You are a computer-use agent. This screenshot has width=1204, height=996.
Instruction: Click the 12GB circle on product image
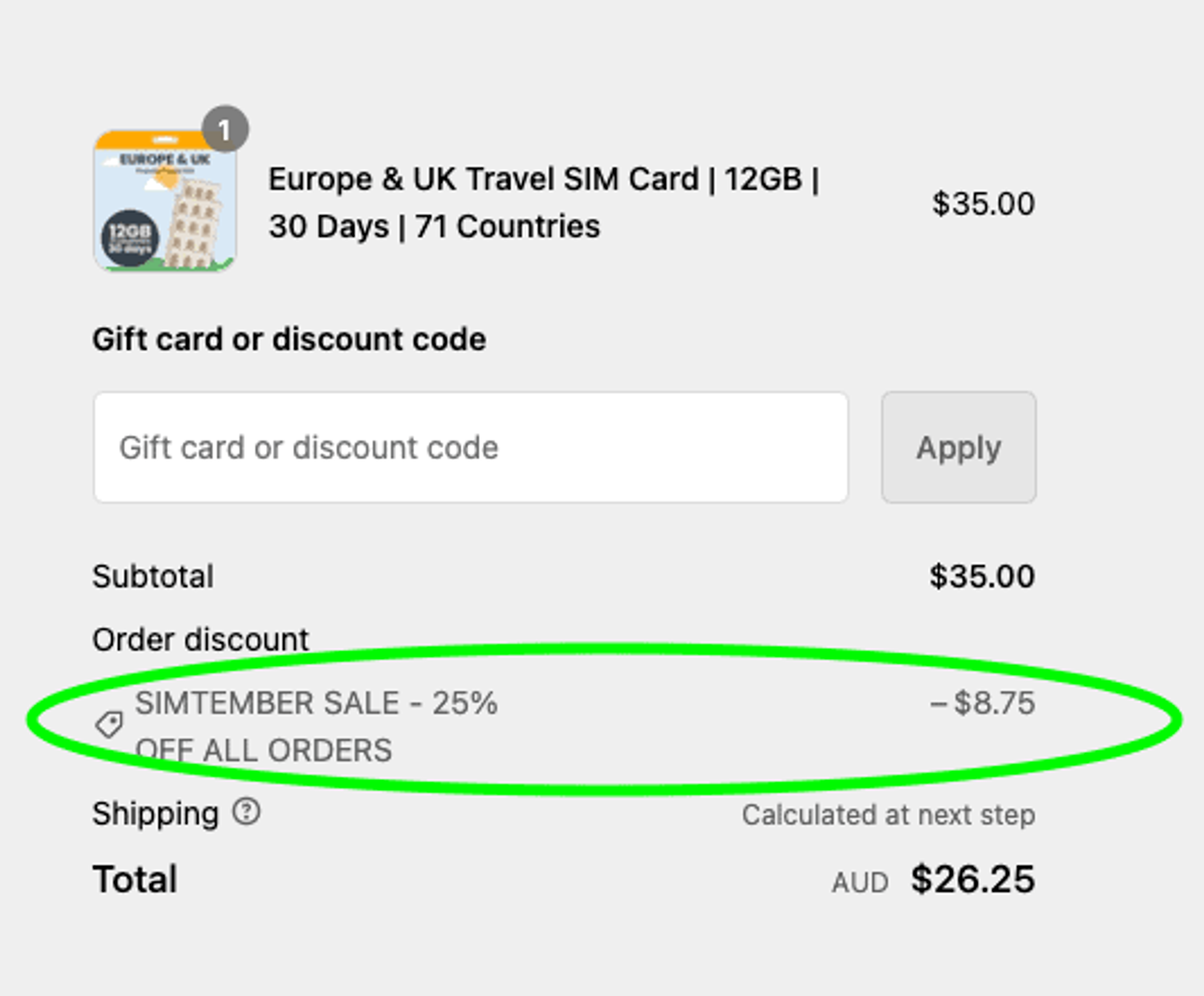(x=129, y=237)
